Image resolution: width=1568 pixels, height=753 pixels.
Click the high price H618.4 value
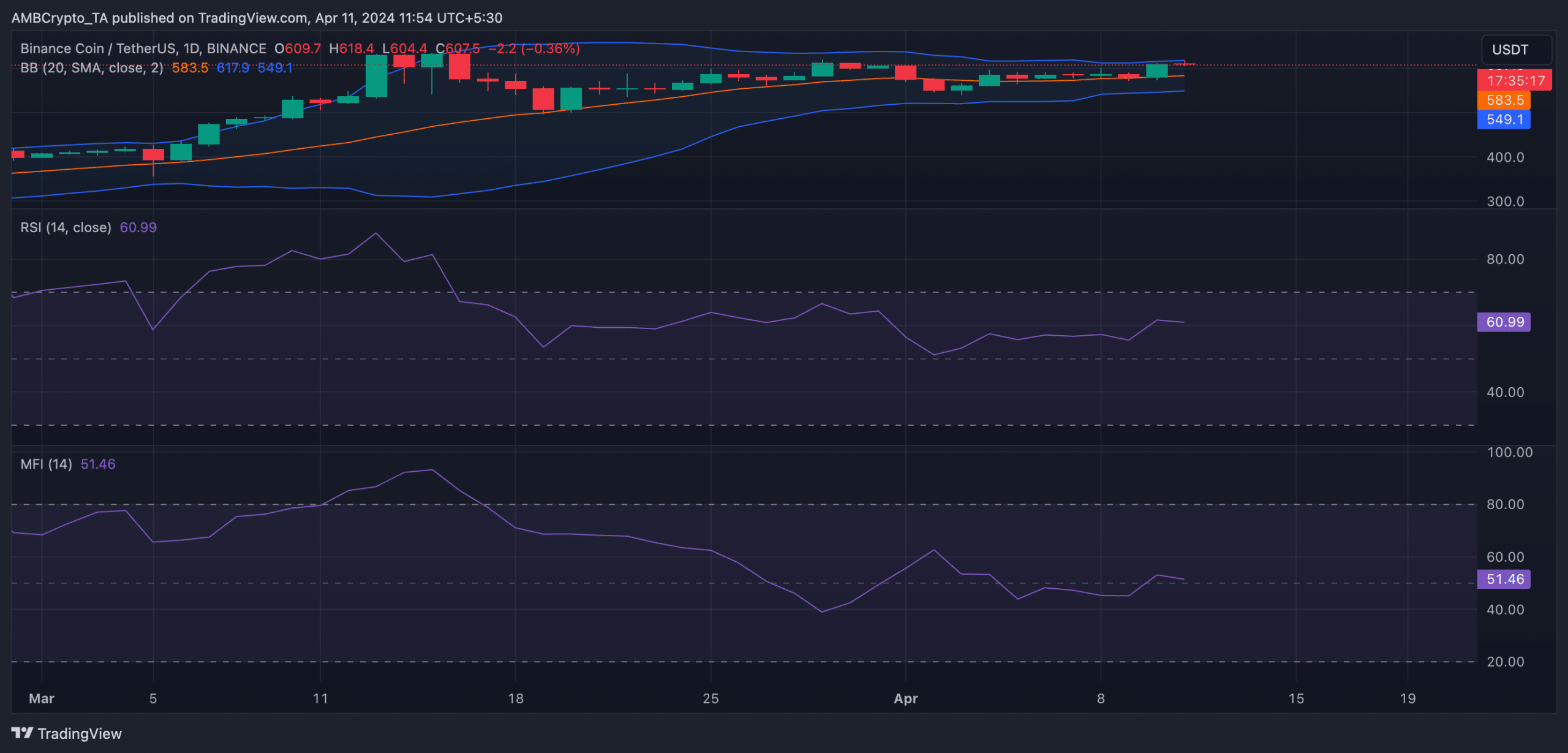click(352, 48)
